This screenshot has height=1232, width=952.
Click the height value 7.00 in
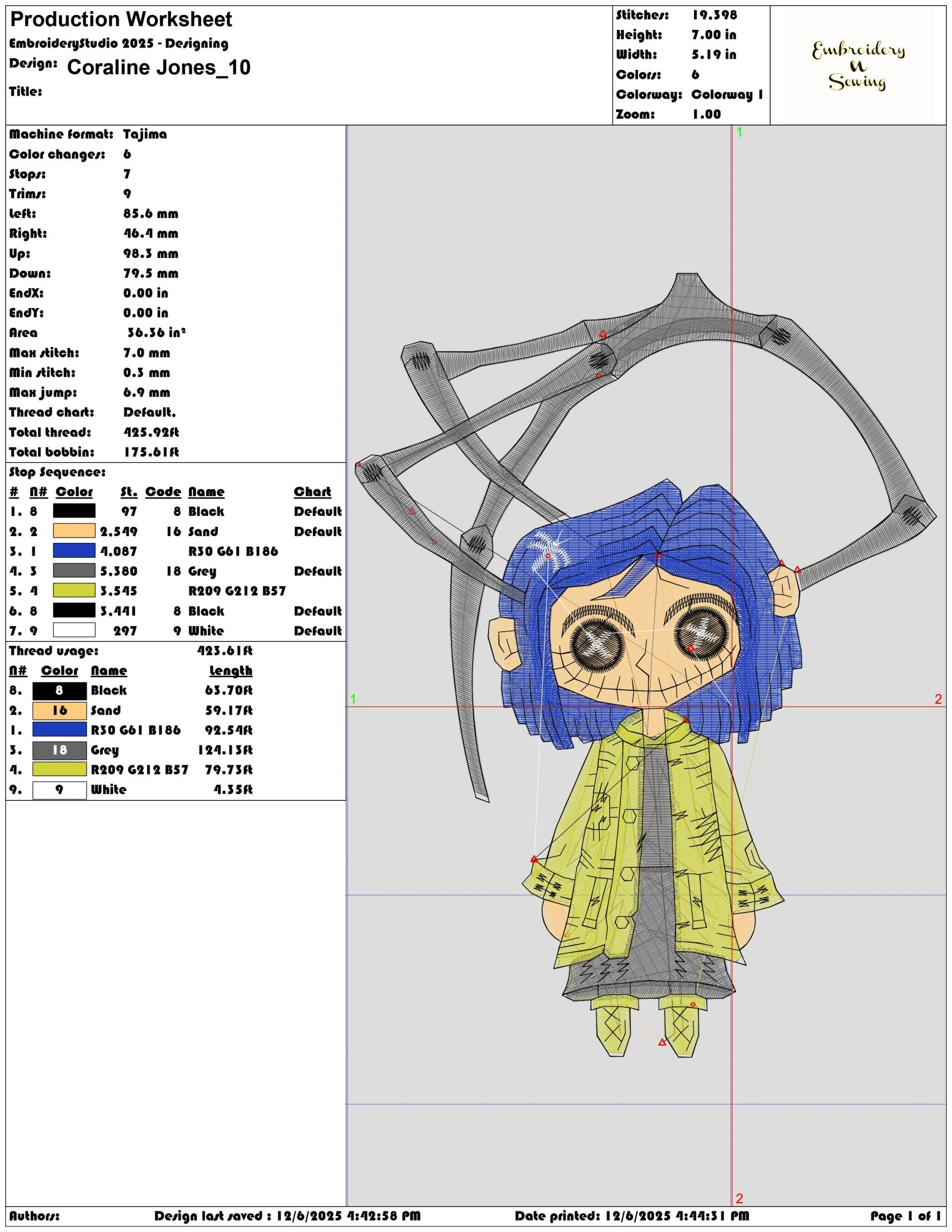coord(714,35)
